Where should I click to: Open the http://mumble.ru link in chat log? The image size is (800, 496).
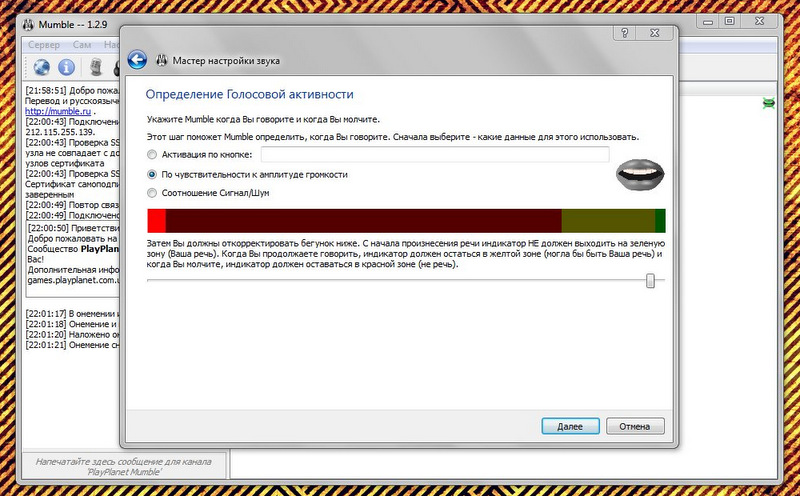pyautogui.click(x=58, y=111)
